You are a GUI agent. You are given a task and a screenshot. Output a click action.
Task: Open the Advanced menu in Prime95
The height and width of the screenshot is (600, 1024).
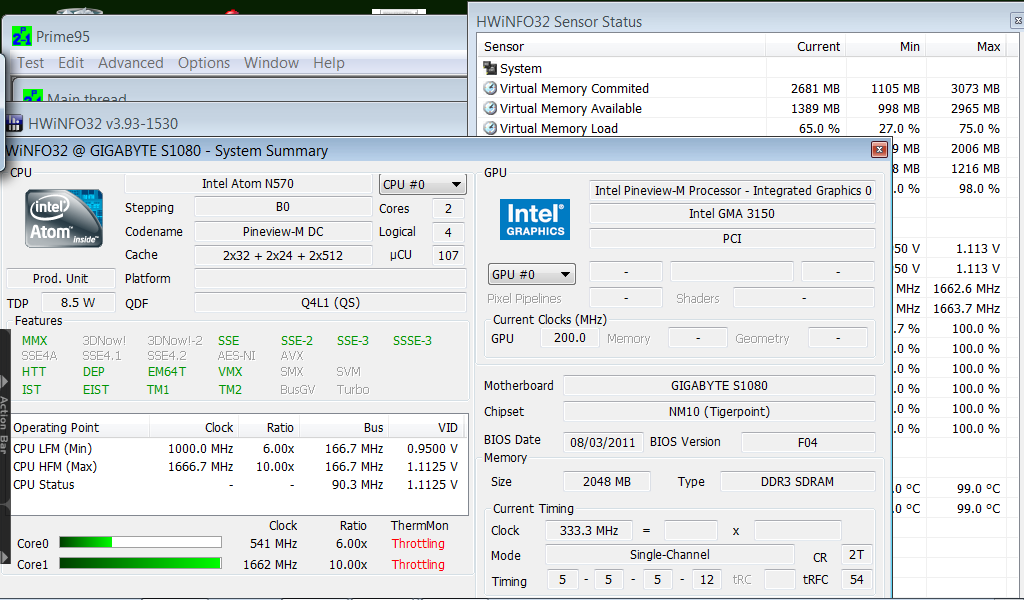tap(131, 63)
